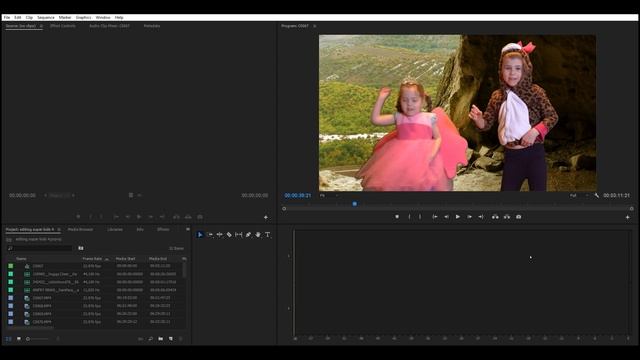Switch to the Effects tab

click(163, 229)
